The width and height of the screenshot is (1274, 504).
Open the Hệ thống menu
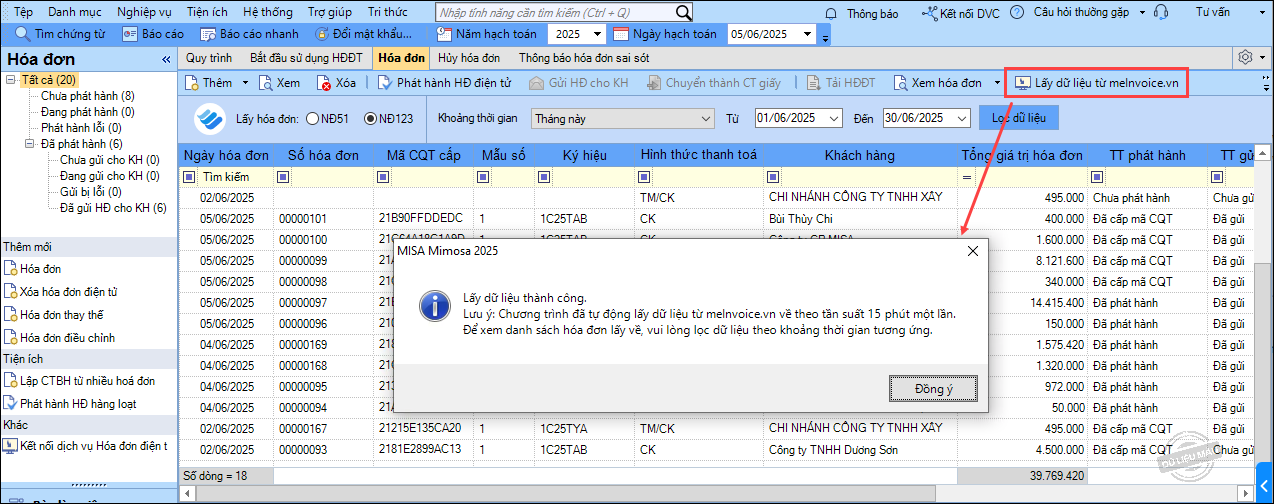pos(268,12)
